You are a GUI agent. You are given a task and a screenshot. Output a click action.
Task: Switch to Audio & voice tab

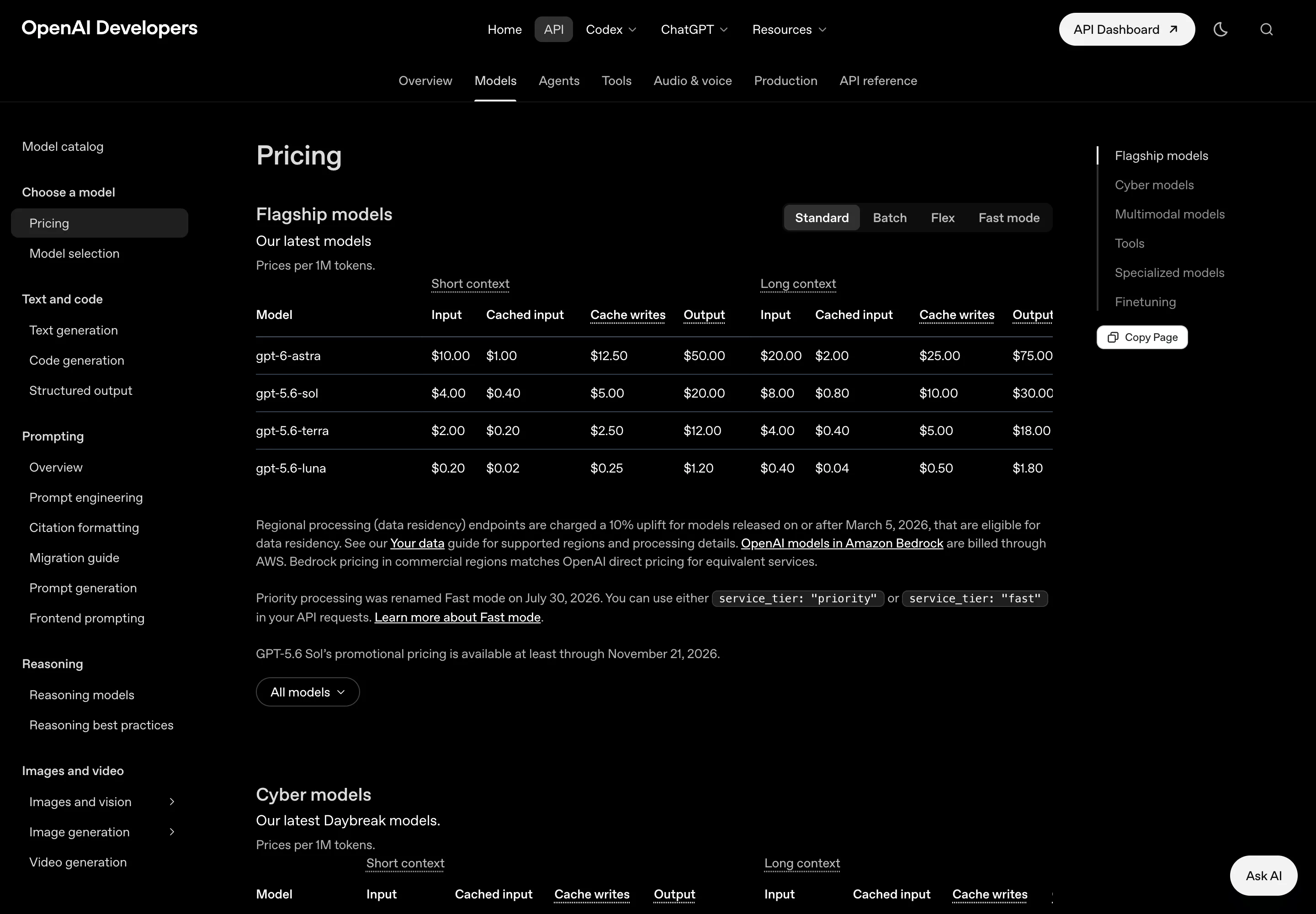[x=692, y=81]
